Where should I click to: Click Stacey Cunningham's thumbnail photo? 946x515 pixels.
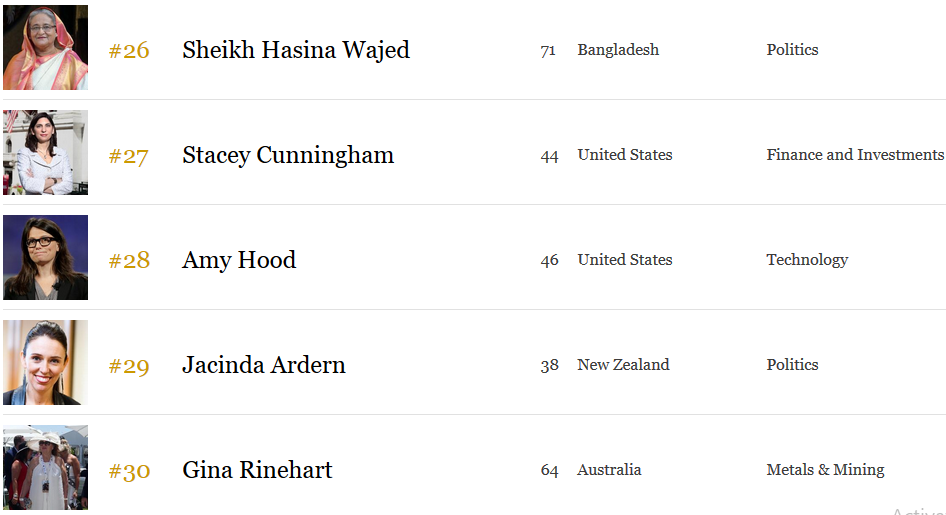(x=45, y=153)
